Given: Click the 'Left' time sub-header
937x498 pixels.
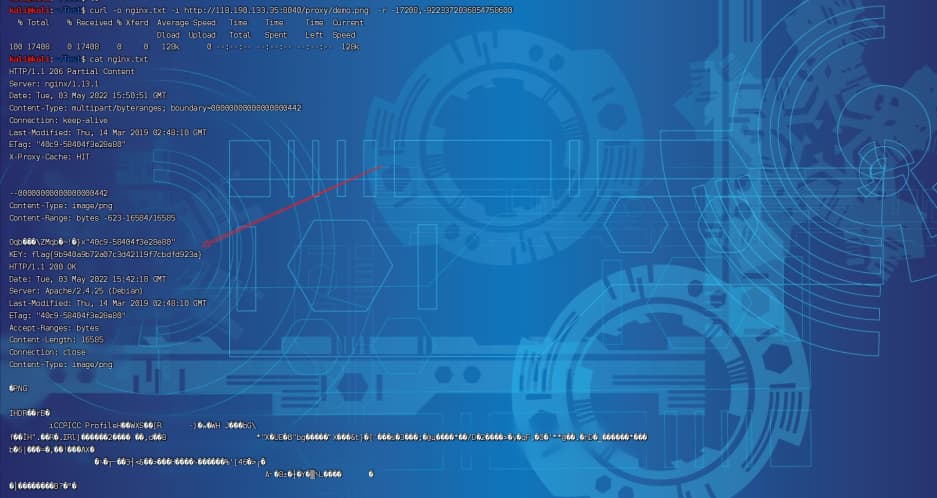Looking at the screenshot, I should [x=314, y=35].
